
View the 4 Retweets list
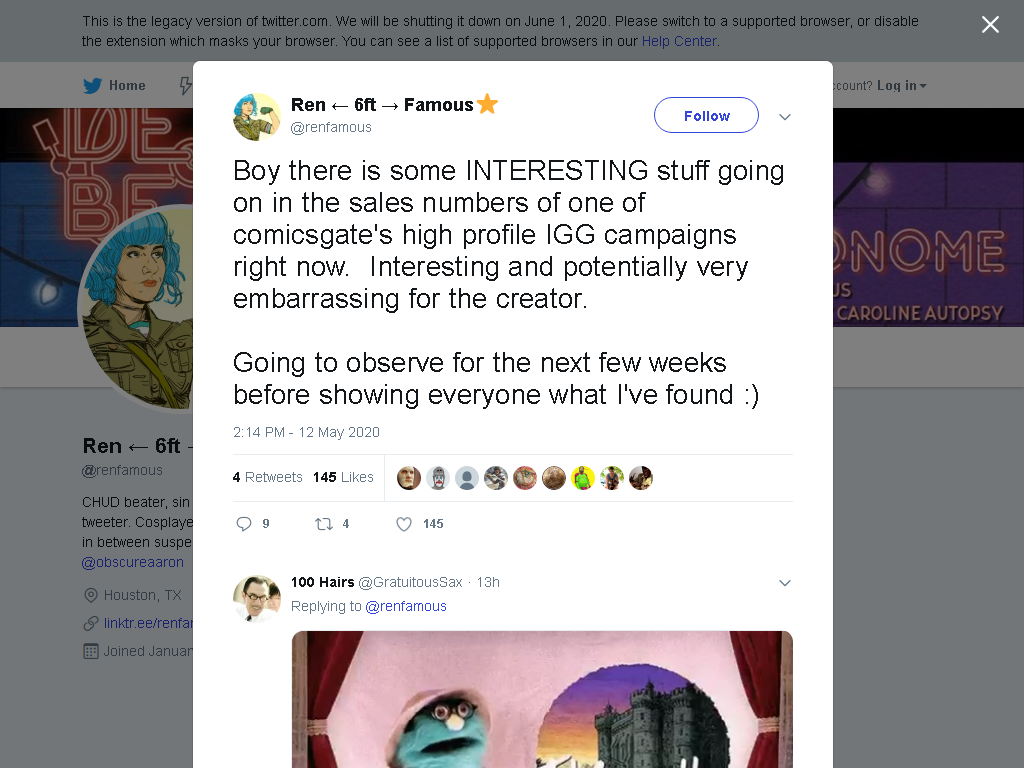(267, 477)
